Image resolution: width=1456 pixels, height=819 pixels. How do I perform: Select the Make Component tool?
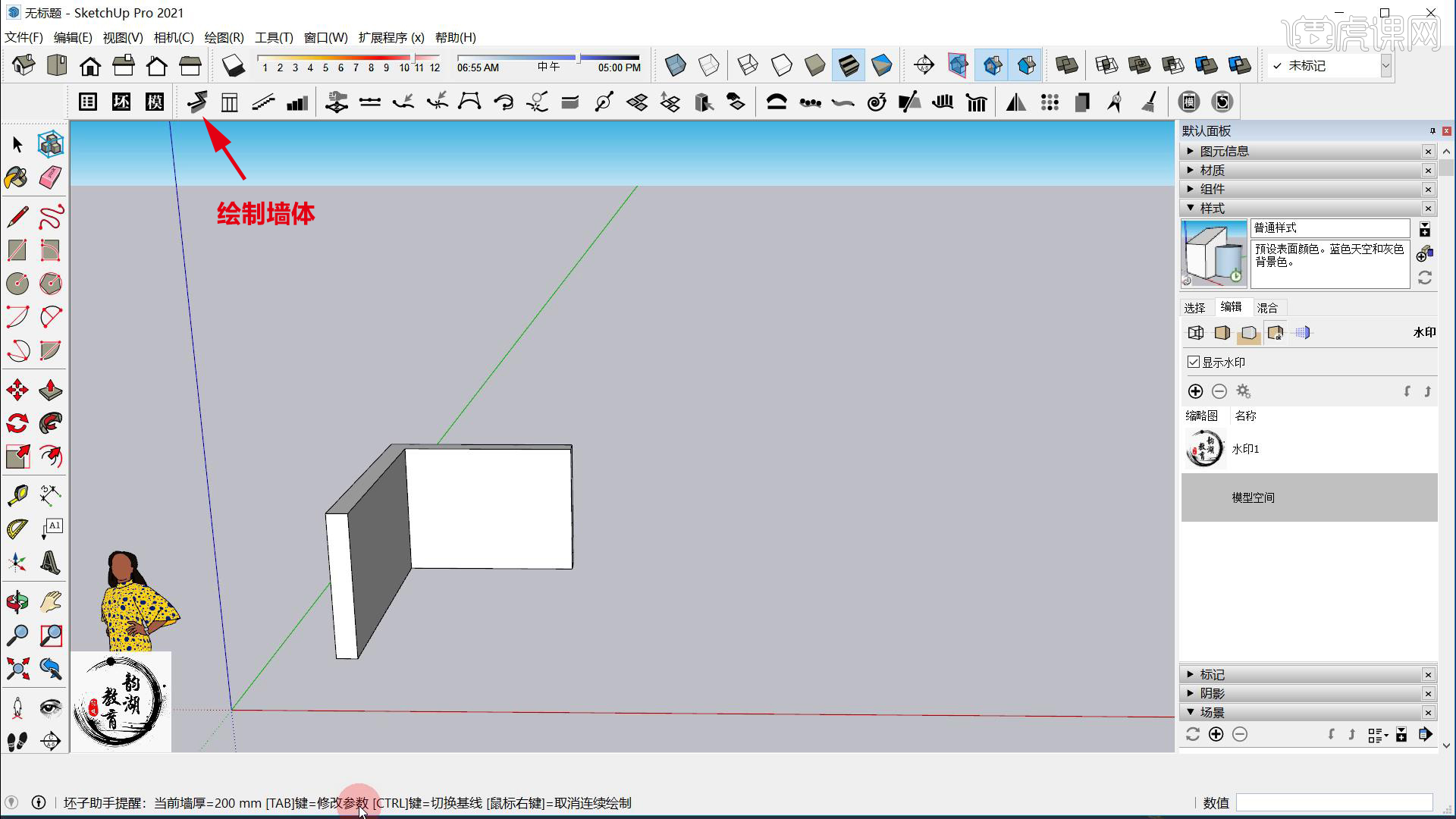point(50,144)
